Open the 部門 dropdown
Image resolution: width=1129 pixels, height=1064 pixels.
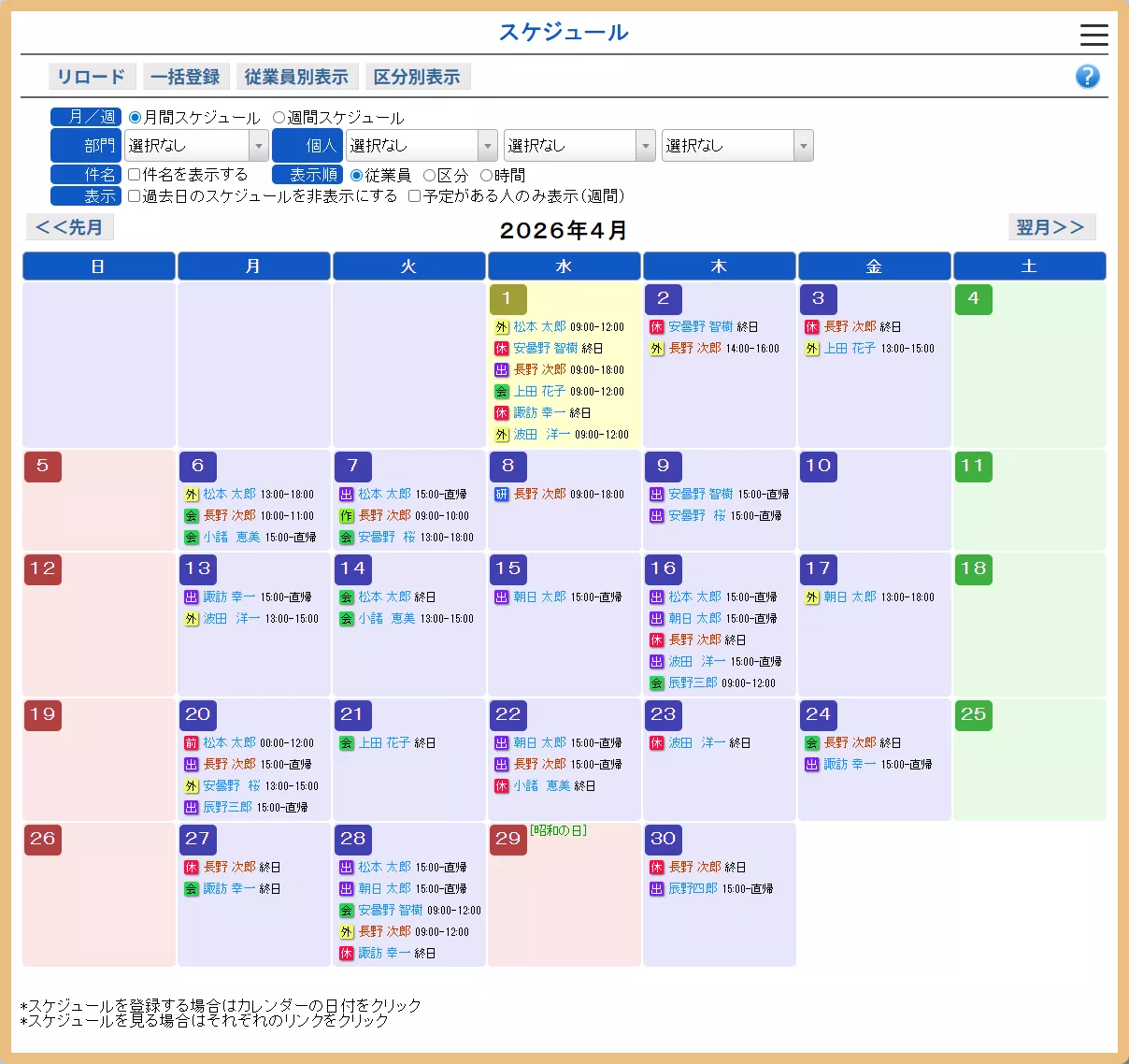click(x=197, y=146)
